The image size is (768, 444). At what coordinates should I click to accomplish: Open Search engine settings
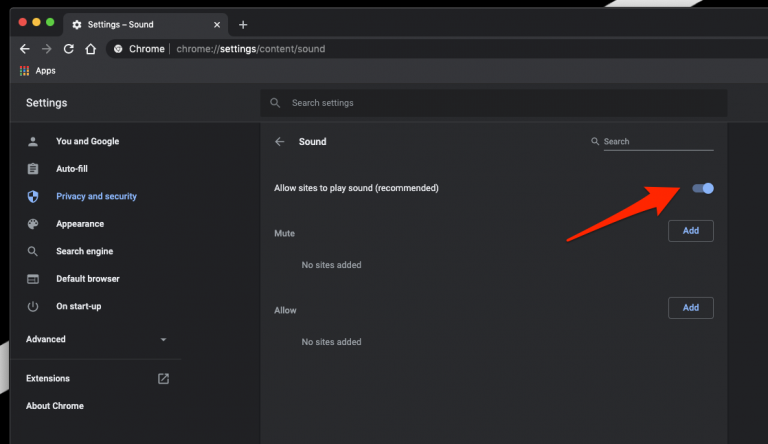click(85, 251)
